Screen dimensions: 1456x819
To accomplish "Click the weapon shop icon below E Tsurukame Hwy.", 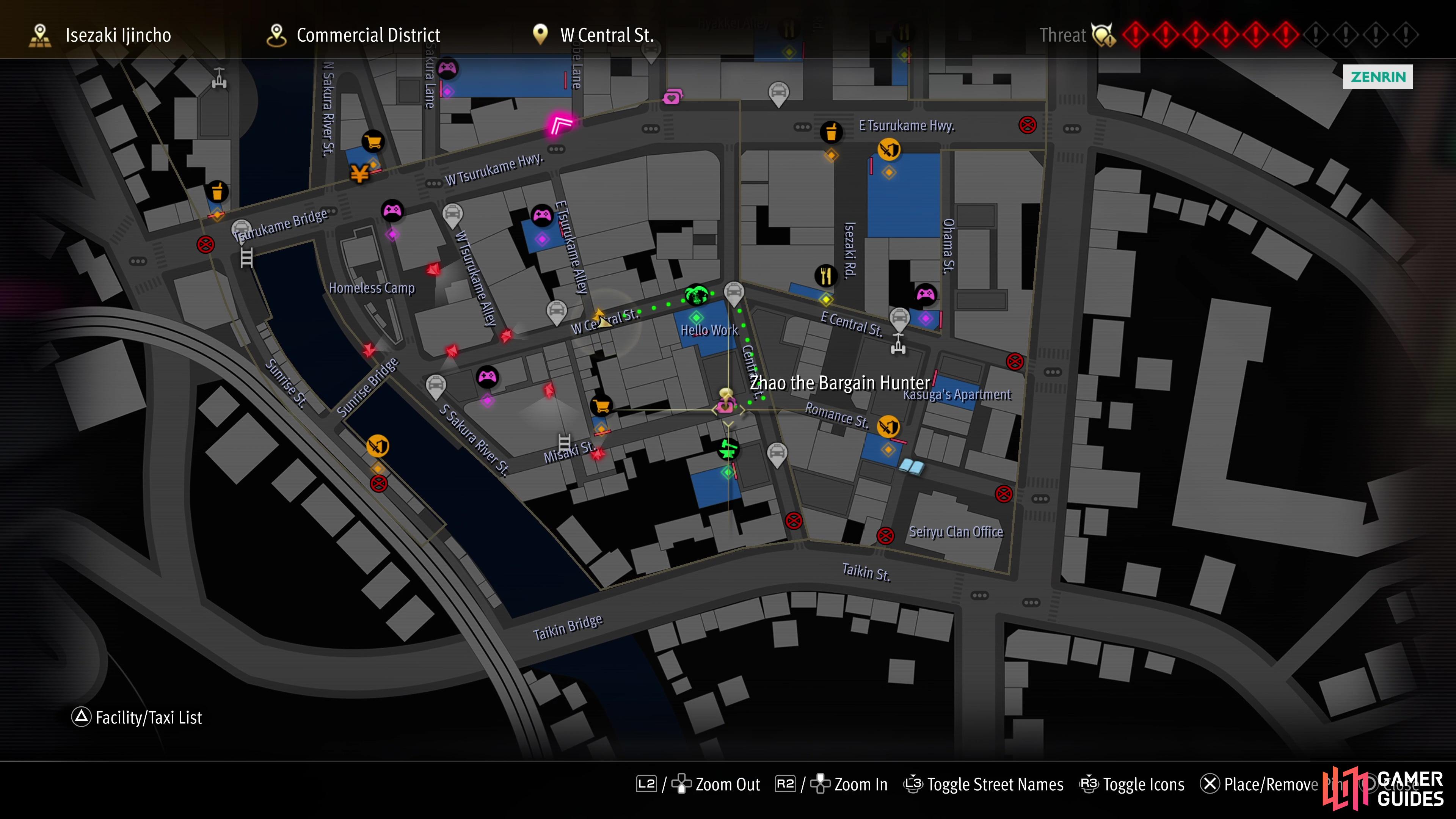I will coord(889,150).
